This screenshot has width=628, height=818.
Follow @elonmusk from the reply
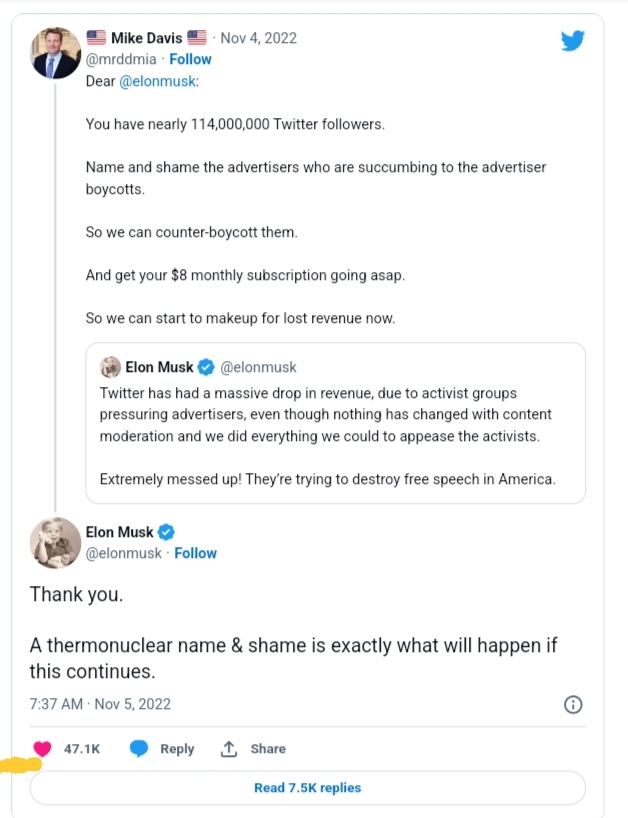point(195,553)
